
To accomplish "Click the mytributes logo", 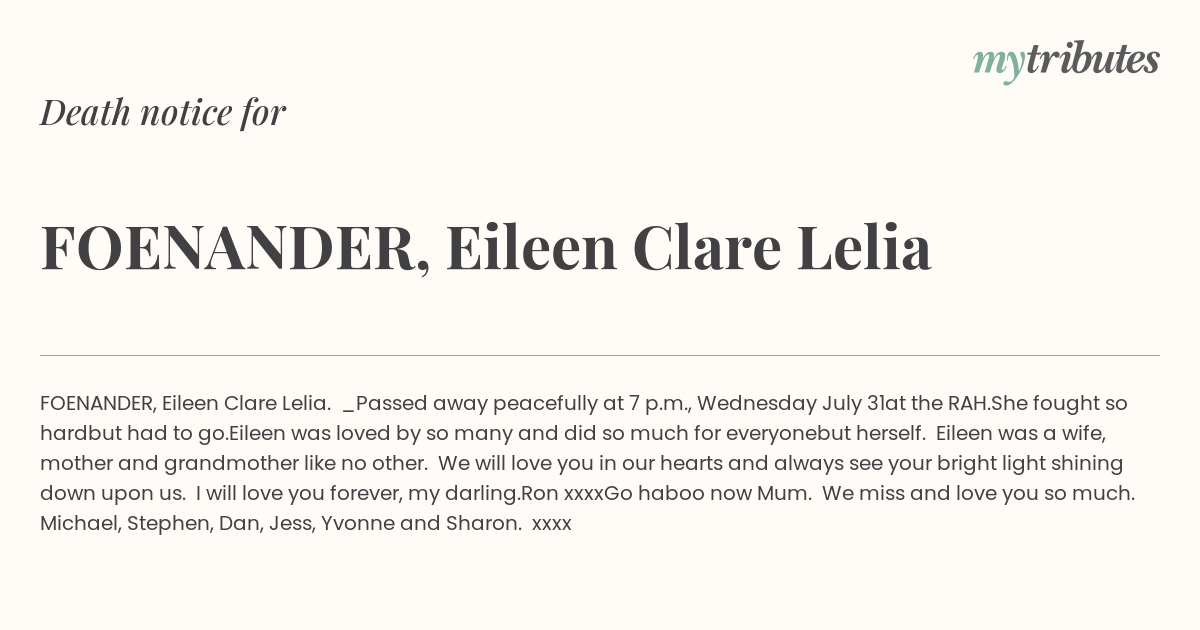I will point(1066,61).
